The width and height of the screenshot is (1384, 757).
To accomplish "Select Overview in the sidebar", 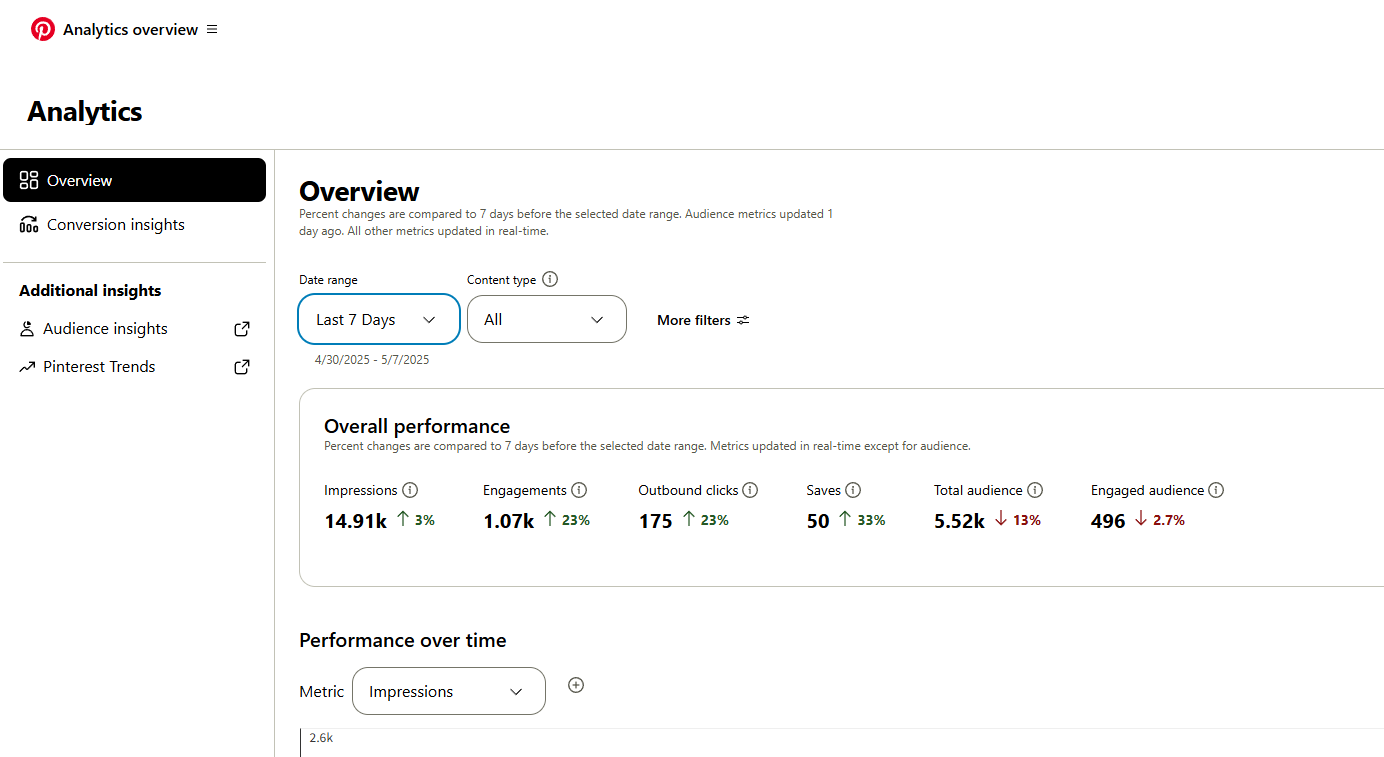I will pos(134,180).
